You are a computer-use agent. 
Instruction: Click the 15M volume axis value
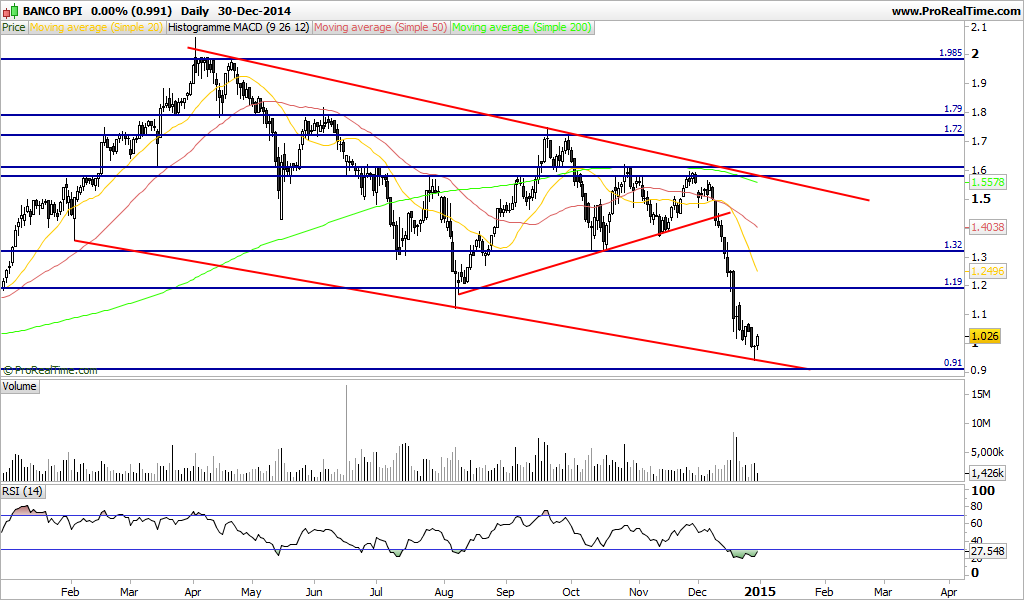pyautogui.click(x=982, y=394)
